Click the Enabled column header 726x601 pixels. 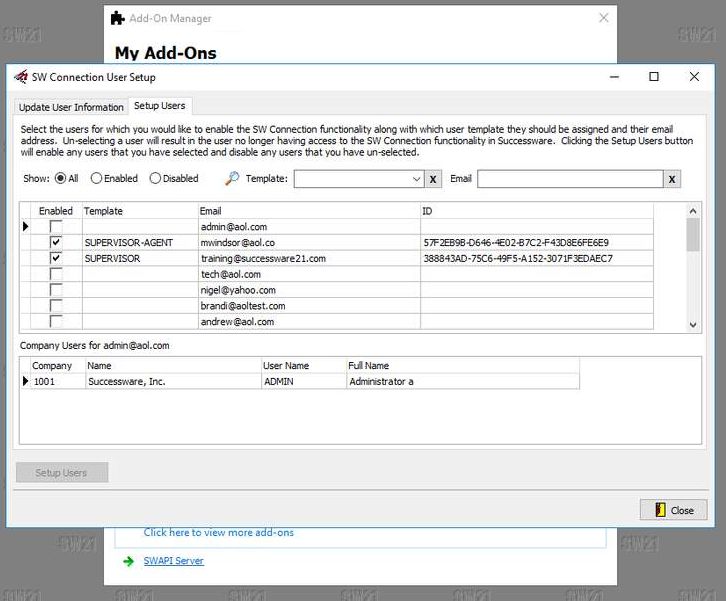point(56,211)
